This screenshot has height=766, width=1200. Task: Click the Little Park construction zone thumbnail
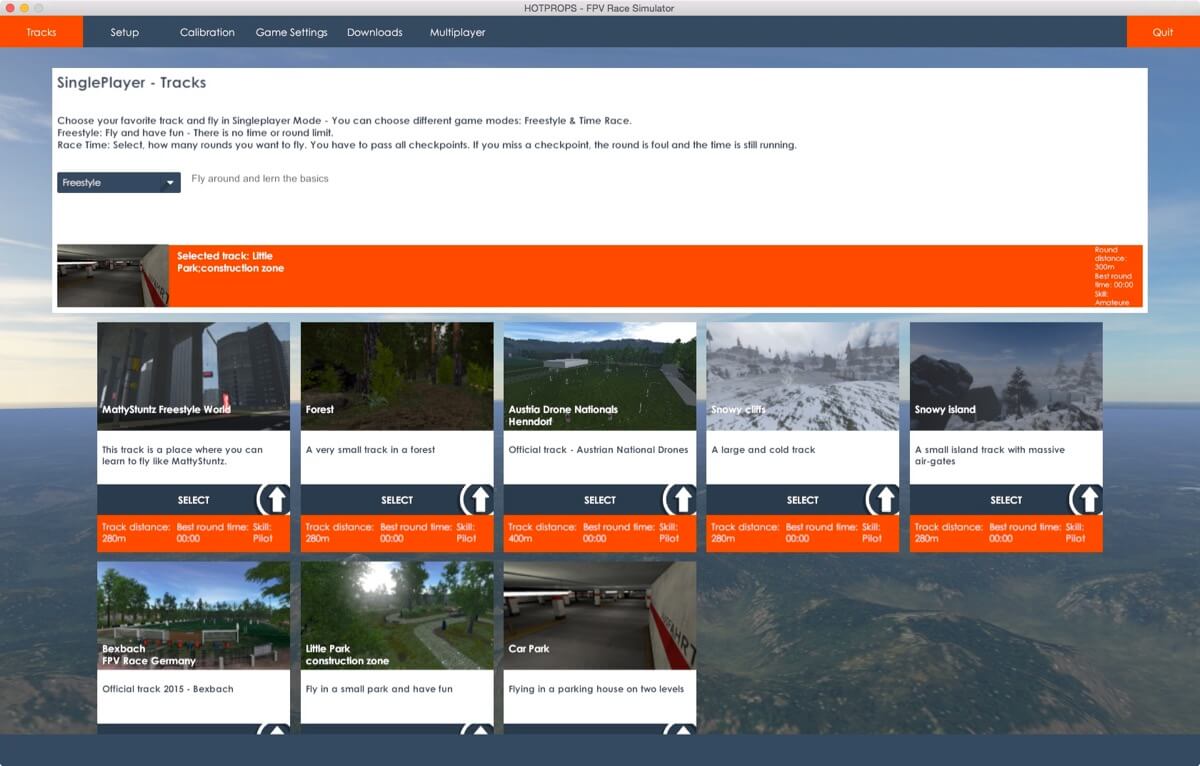coord(397,615)
